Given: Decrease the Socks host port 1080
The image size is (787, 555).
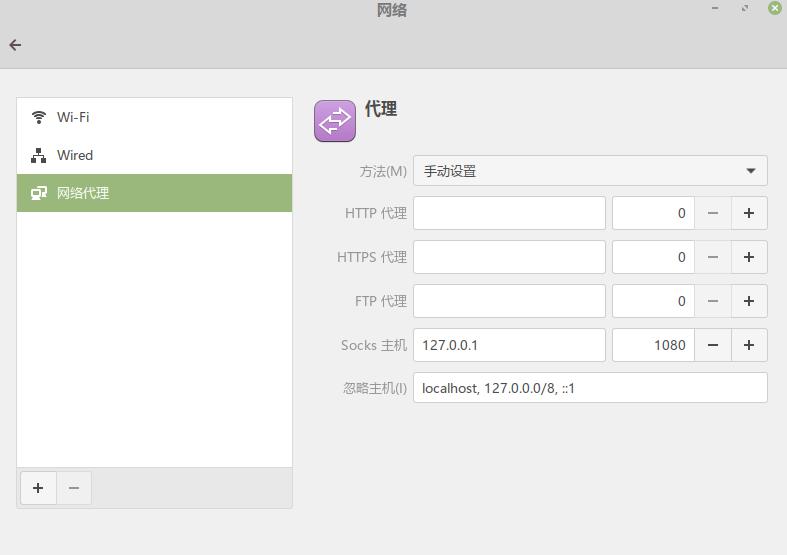Looking at the screenshot, I should 713,345.
